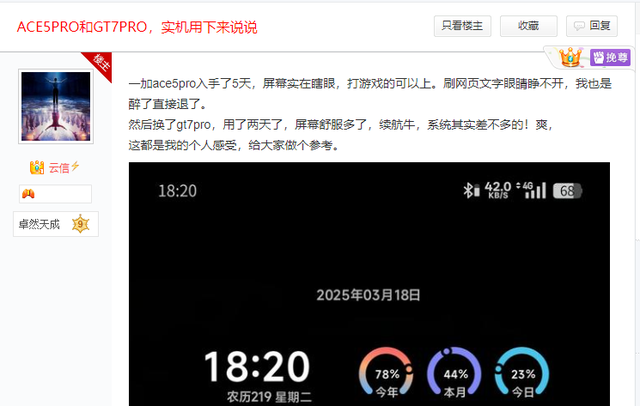
Task: Click the 只看楼主 button
Action: (462, 26)
